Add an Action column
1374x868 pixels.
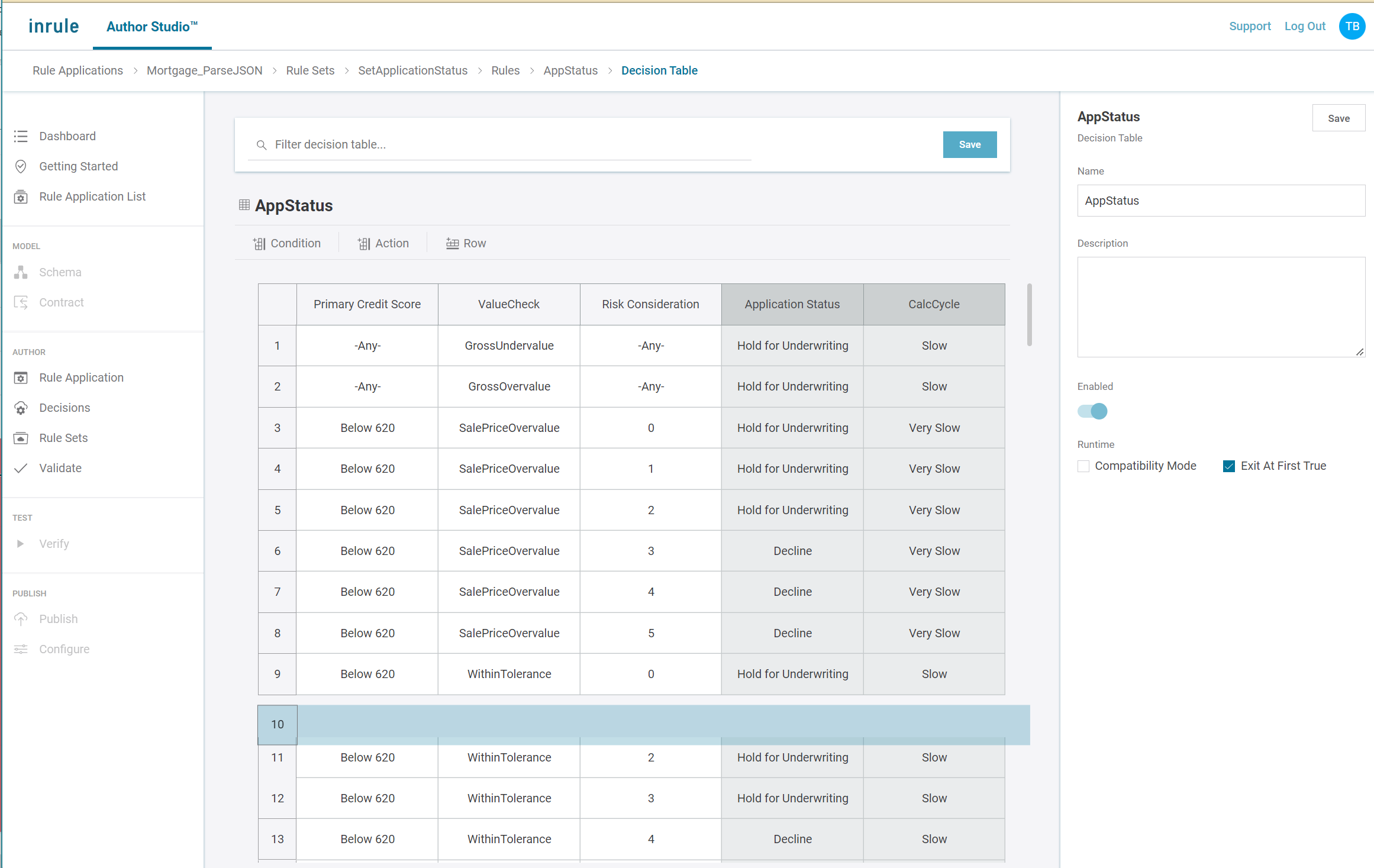[383, 243]
